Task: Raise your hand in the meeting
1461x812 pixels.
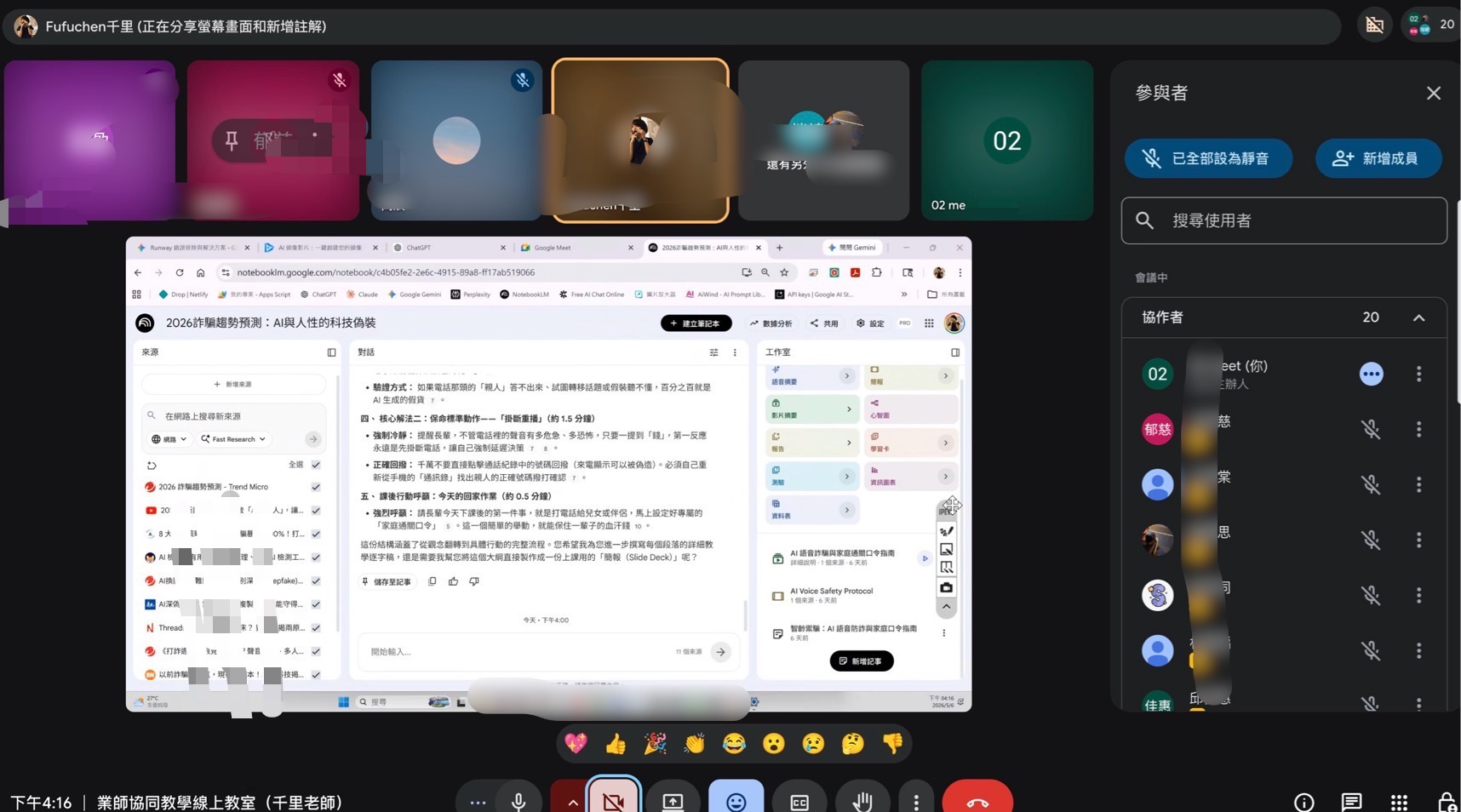Action: 862,801
